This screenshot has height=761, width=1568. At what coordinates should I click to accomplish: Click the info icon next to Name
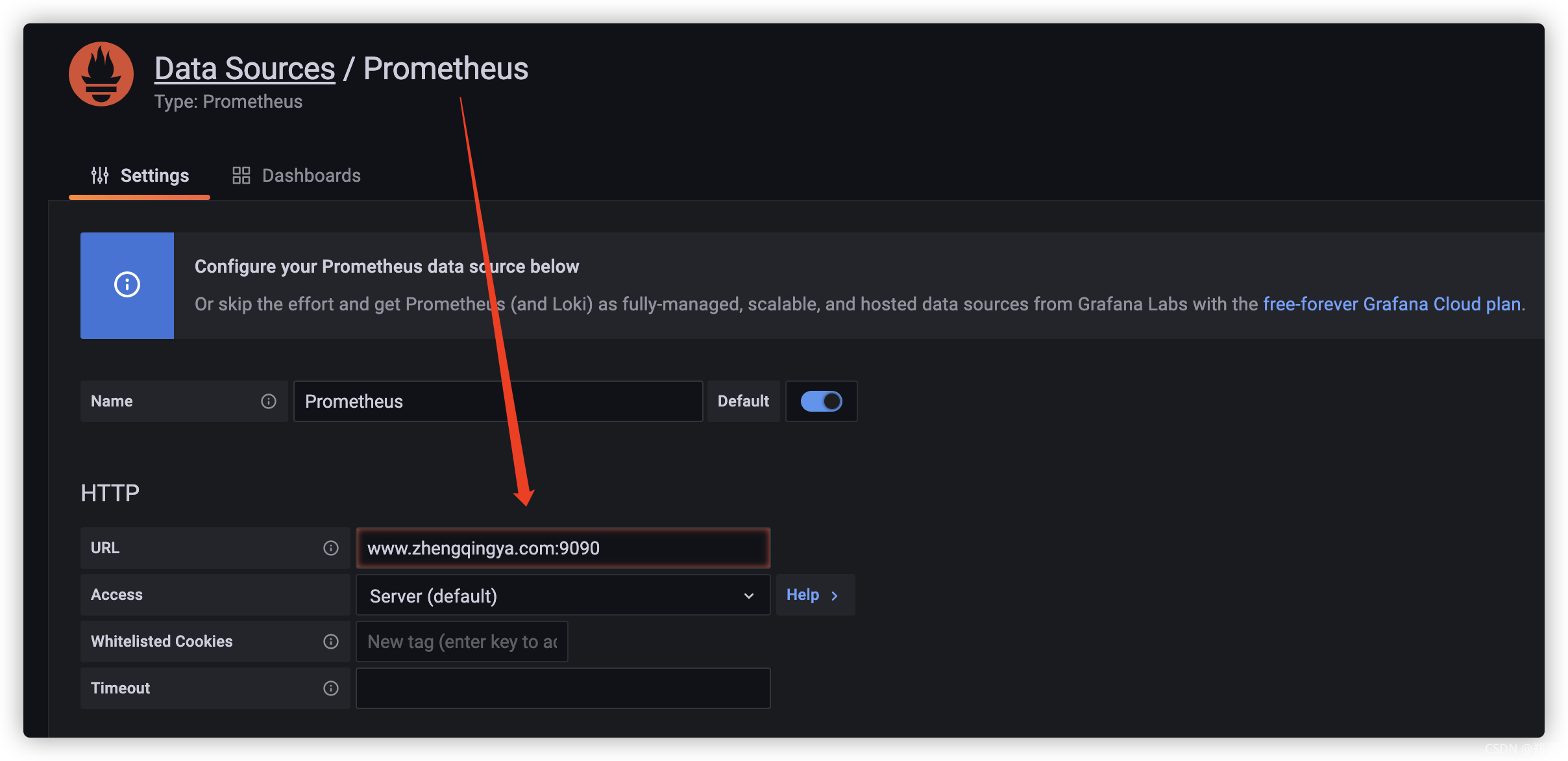(269, 401)
